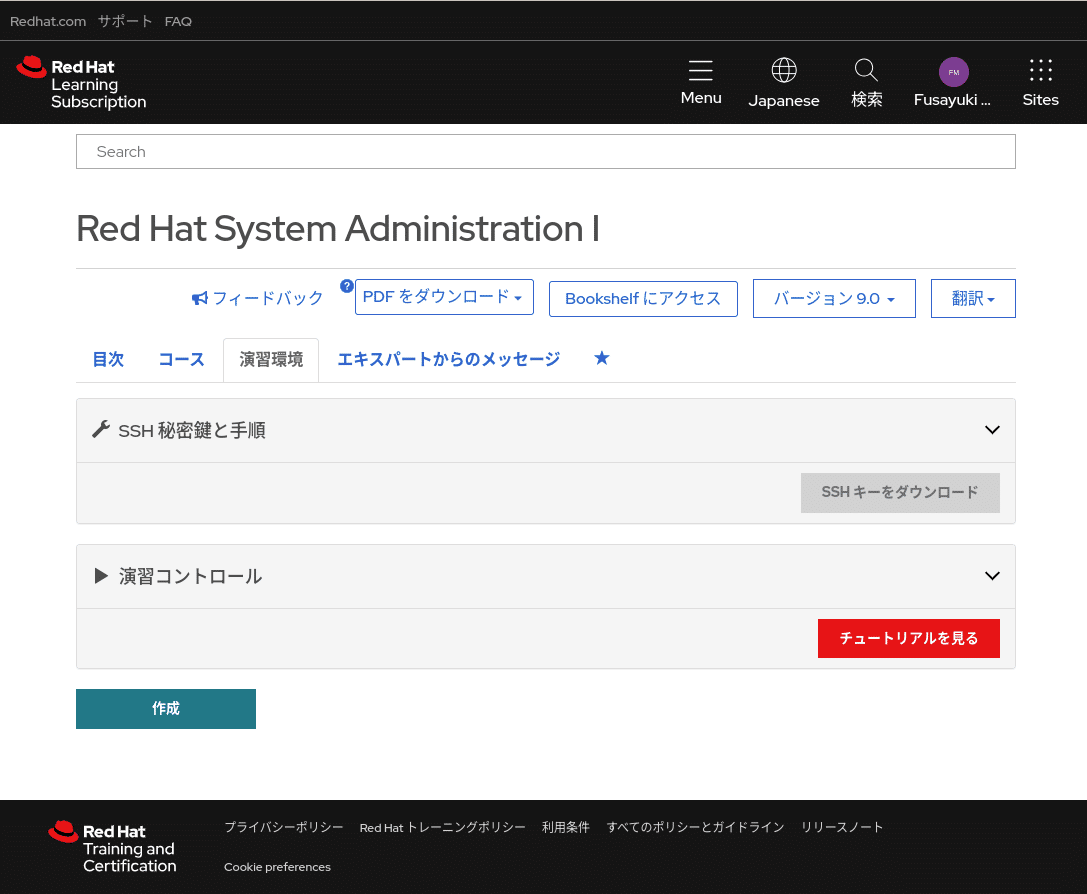Click the play triangle beside 演習コントロール
1087x894 pixels.
click(101, 576)
